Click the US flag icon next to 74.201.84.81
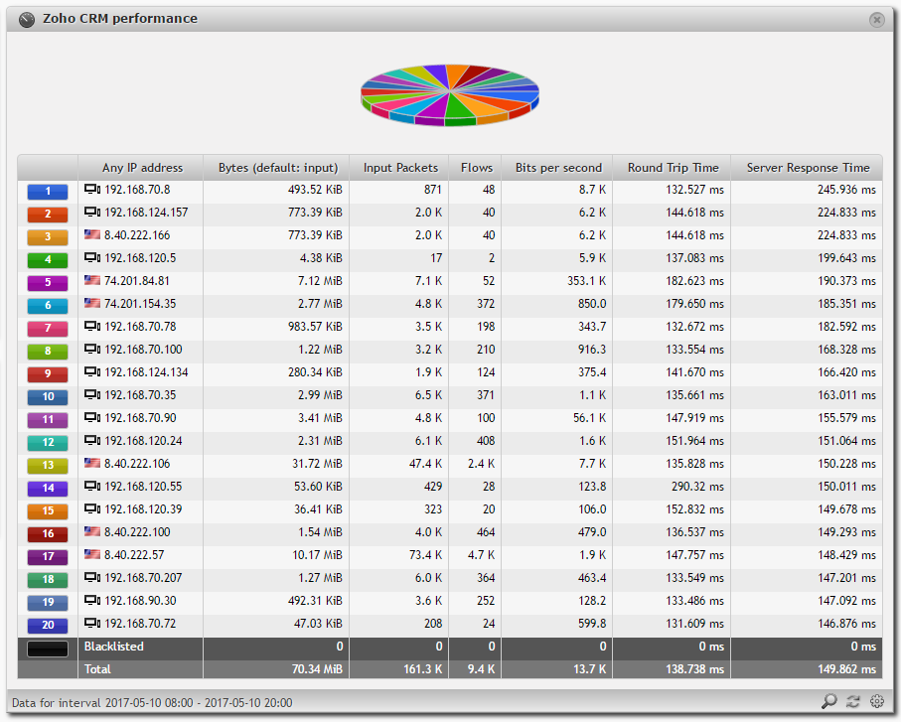The height and width of the screenshot is (722, 901). click(x=92, y=281)
